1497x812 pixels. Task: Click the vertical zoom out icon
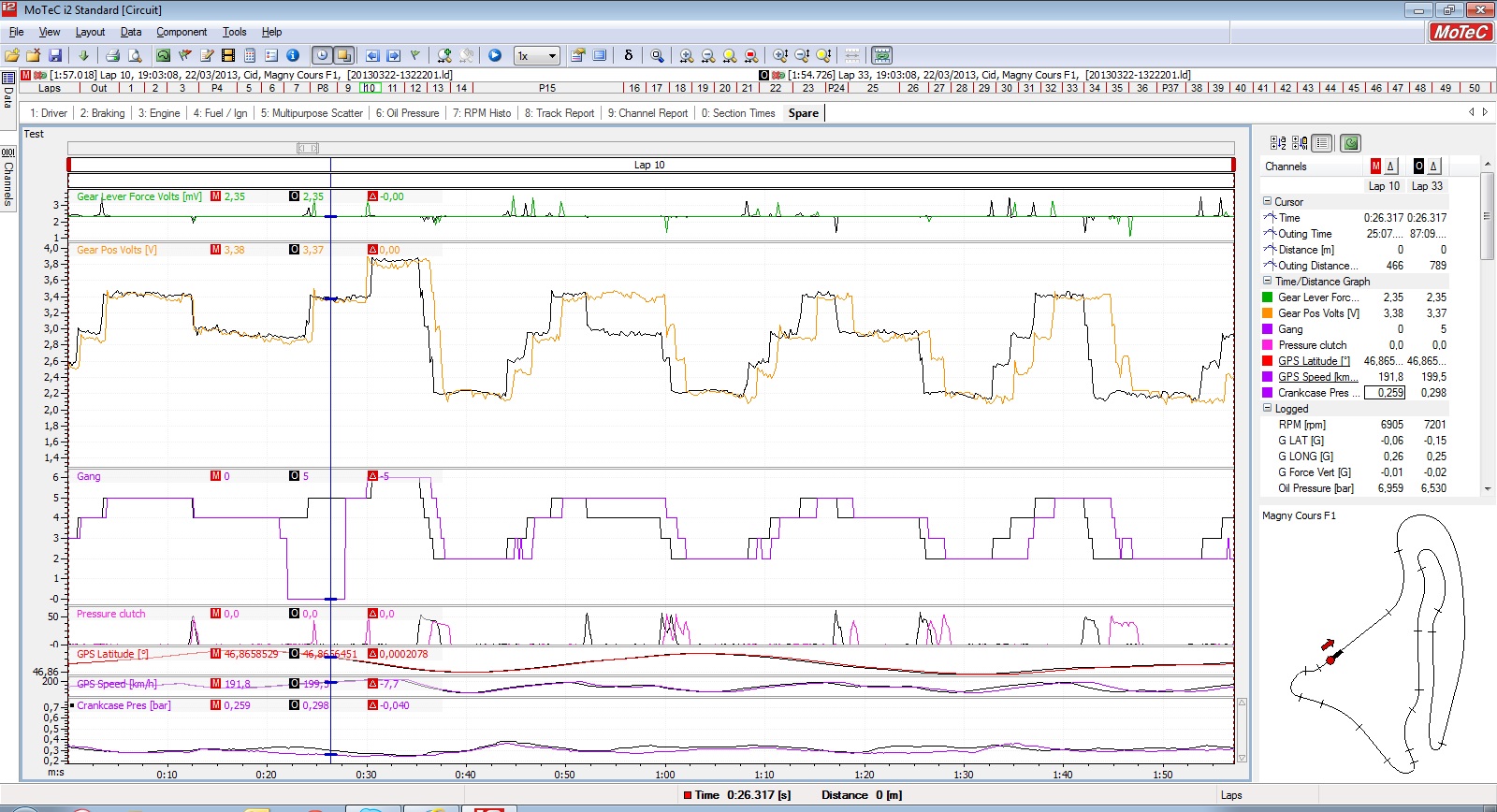802,55
